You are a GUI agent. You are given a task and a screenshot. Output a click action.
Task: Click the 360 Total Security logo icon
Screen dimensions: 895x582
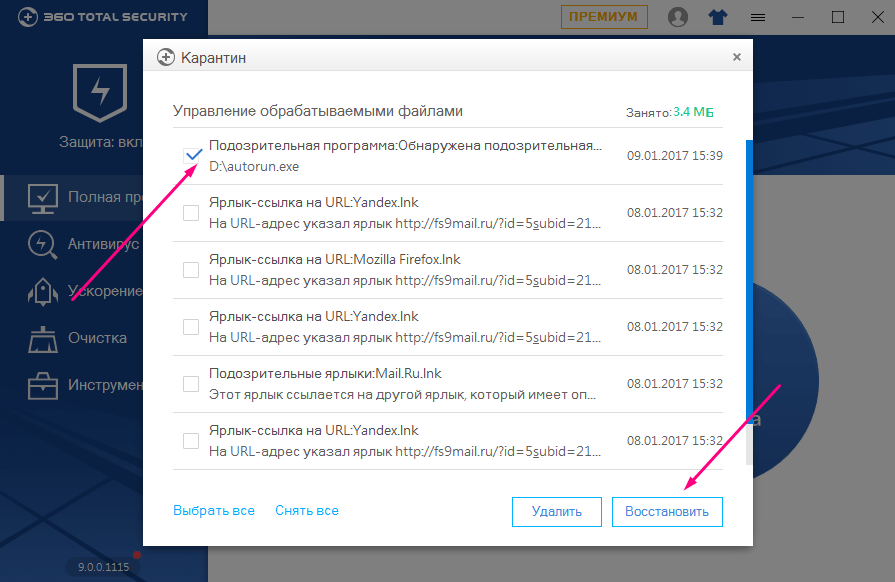[28, 17]
